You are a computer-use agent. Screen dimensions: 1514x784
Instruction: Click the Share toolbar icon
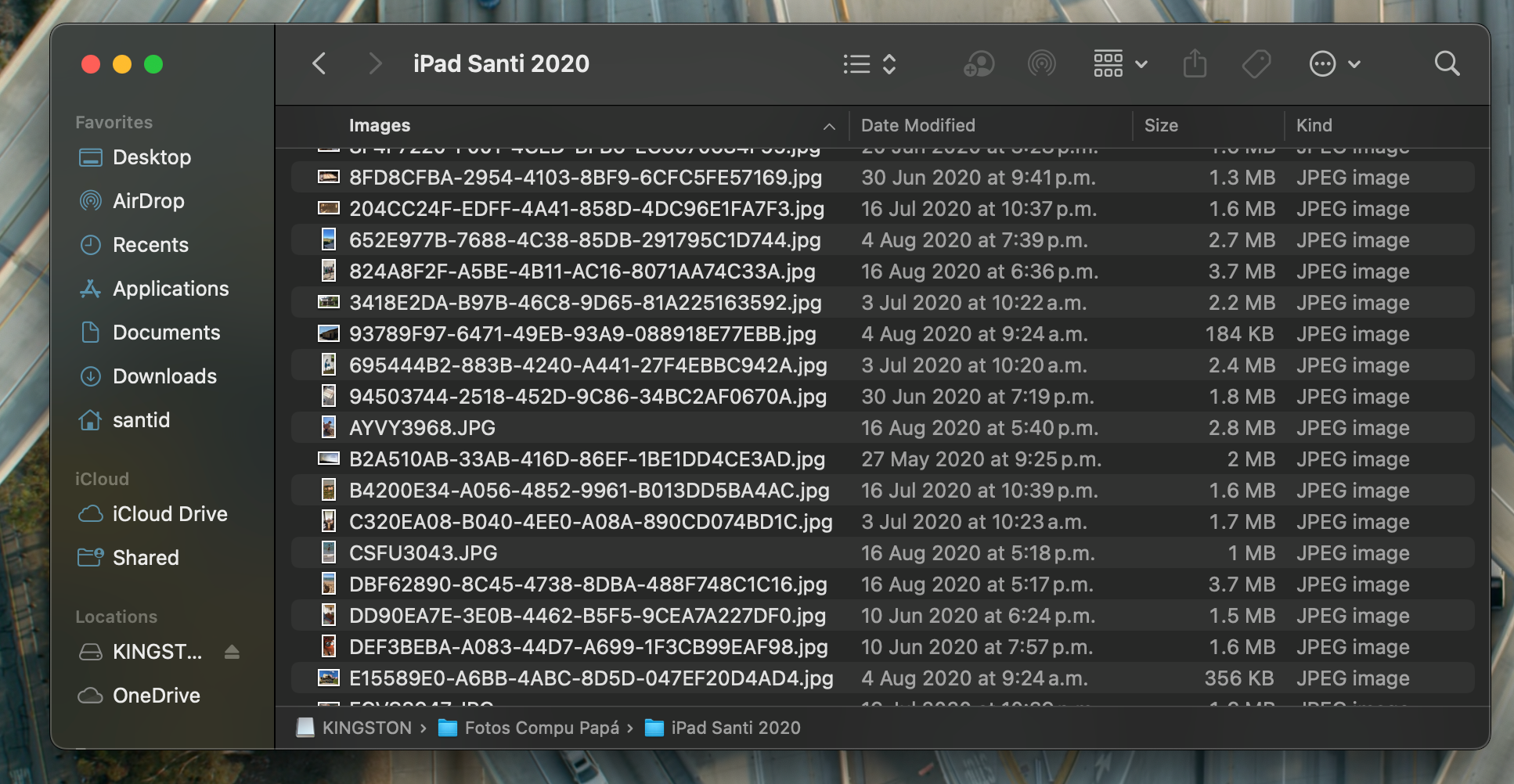click(x=1195, y=63)
